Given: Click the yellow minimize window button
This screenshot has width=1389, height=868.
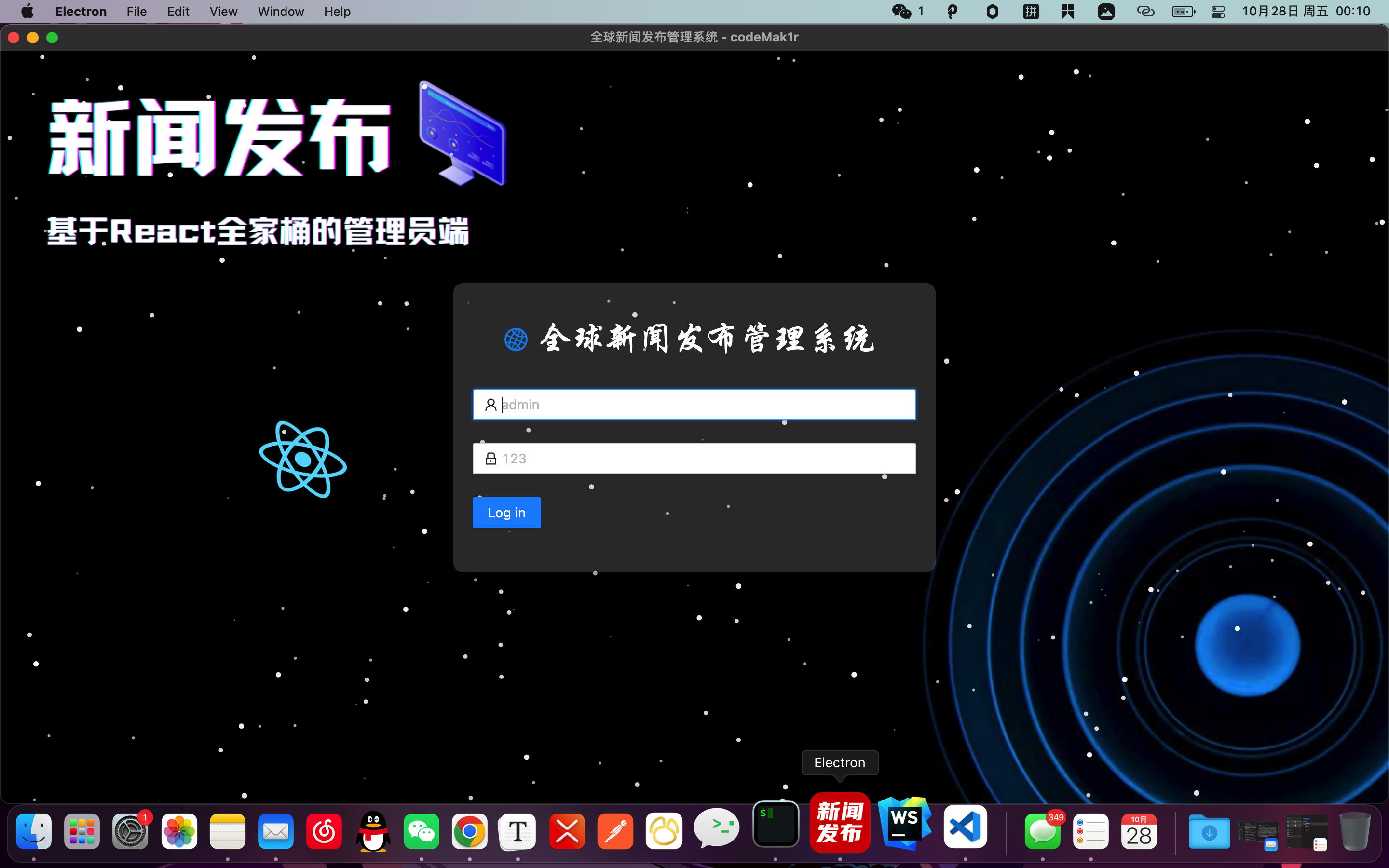Looking at the screenshot, I should point(33,38).
